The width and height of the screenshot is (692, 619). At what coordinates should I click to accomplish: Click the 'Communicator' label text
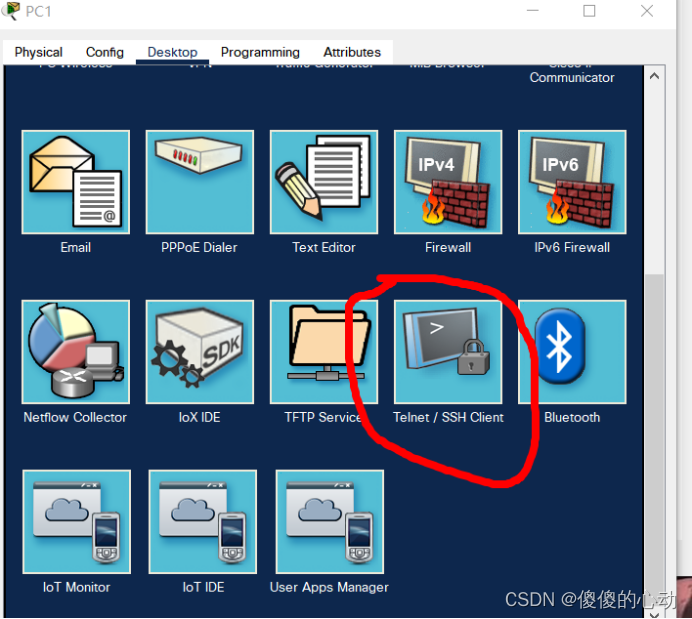click(572, 78)
